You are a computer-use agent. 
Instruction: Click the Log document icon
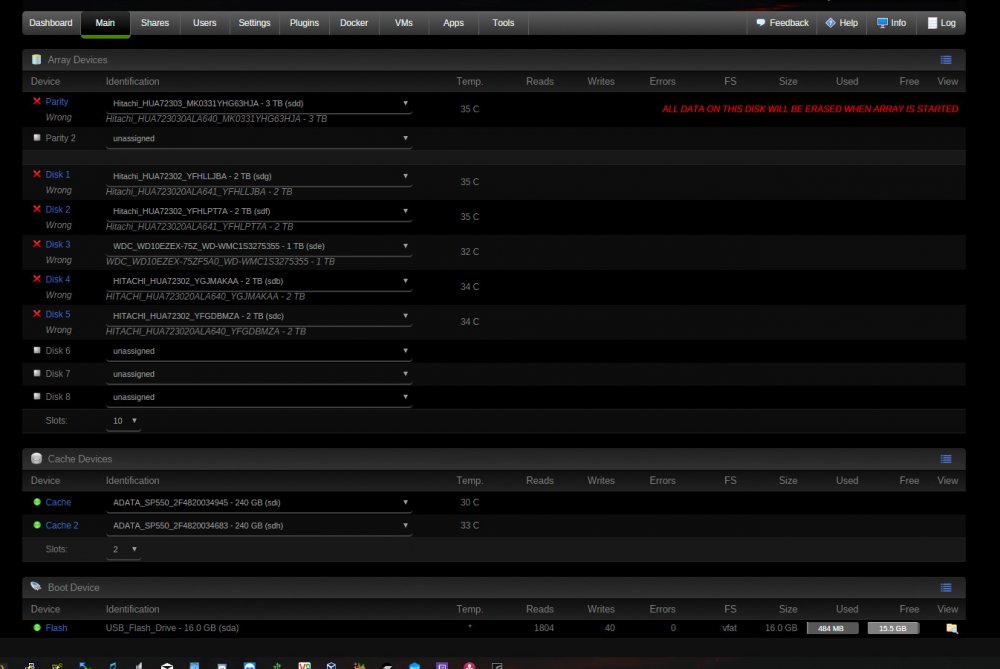[932, 23]
